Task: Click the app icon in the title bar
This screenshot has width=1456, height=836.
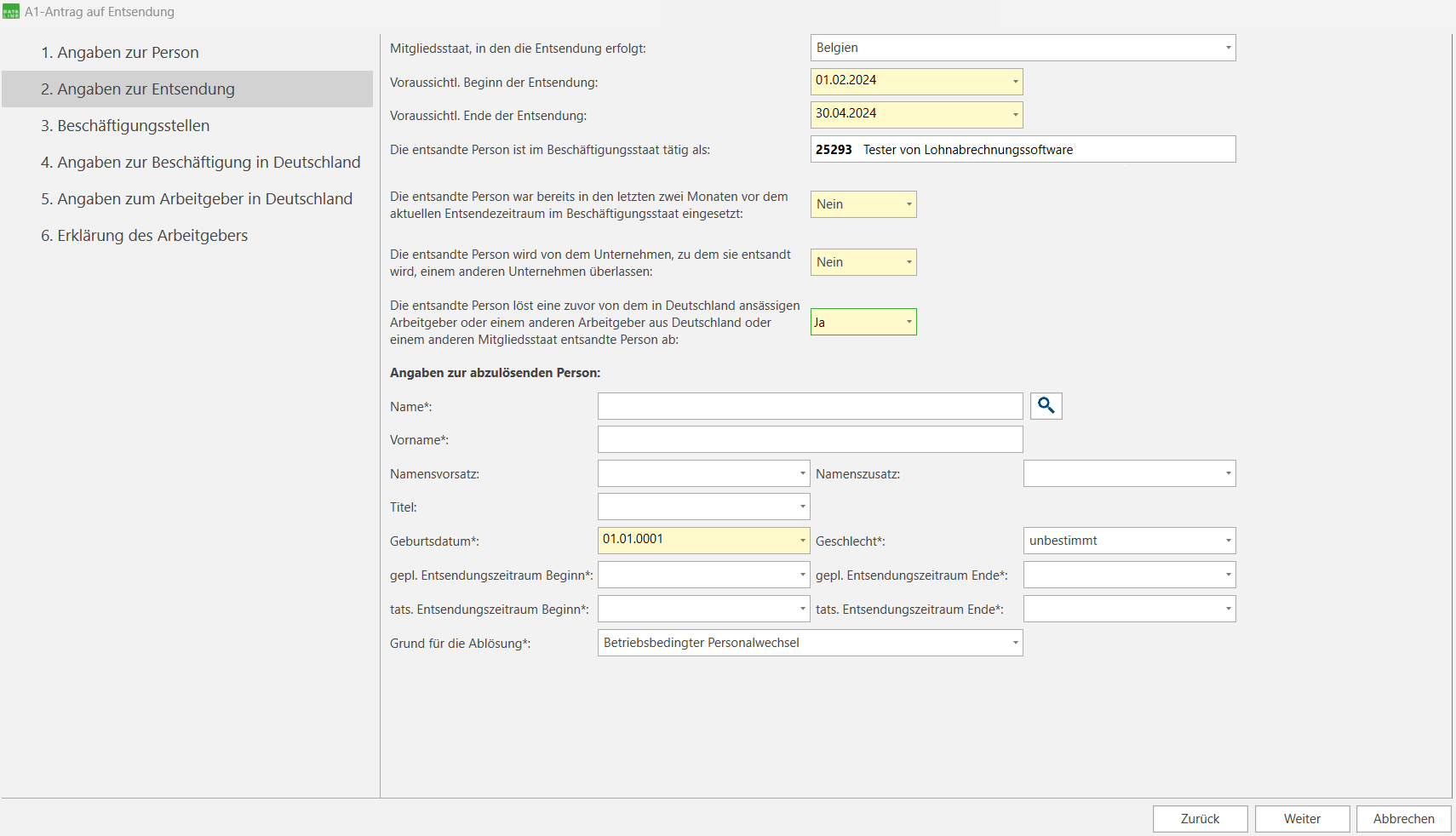Action: (11, 12)
